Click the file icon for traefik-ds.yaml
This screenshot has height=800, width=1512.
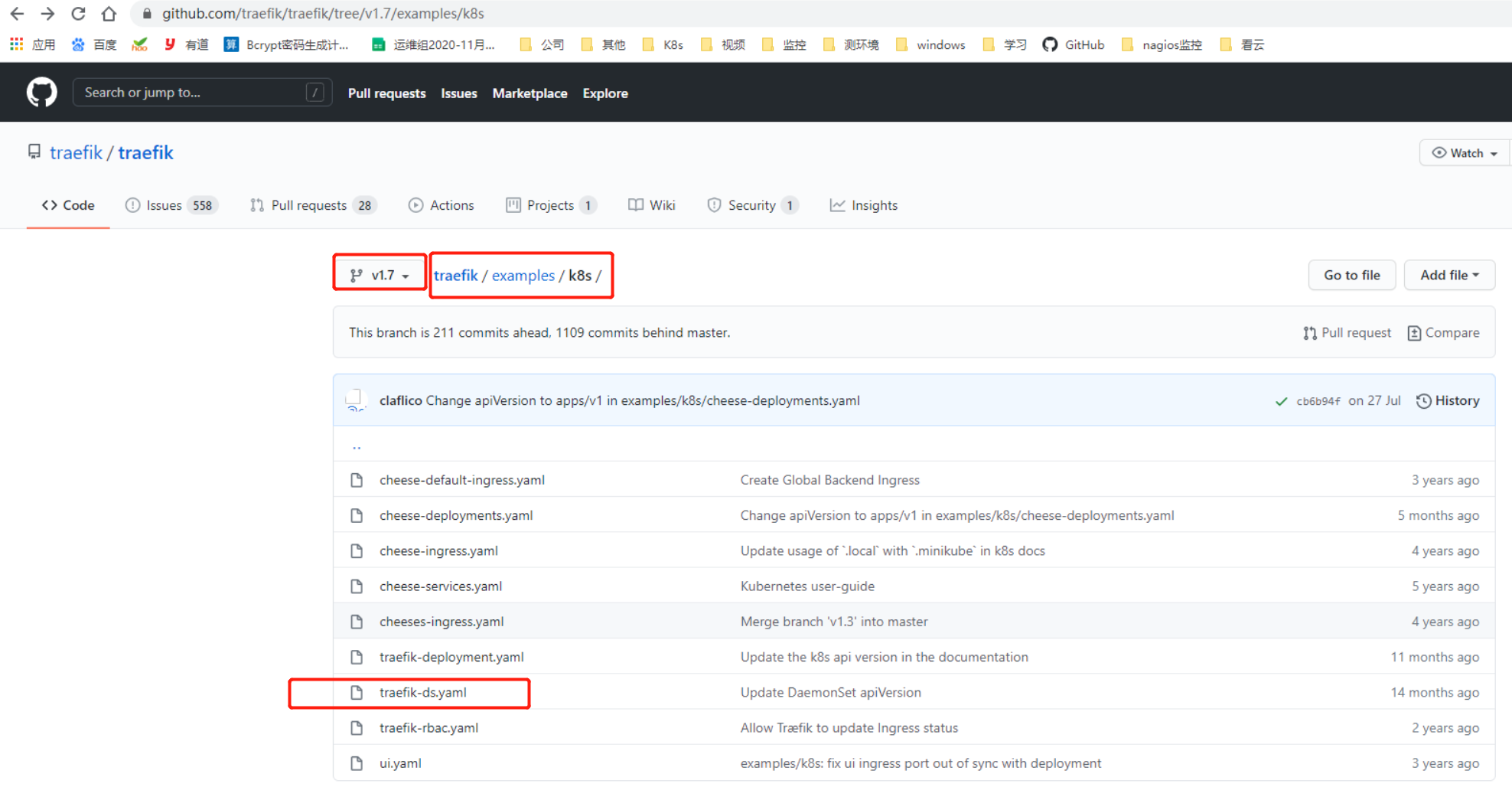click(357, 692)
